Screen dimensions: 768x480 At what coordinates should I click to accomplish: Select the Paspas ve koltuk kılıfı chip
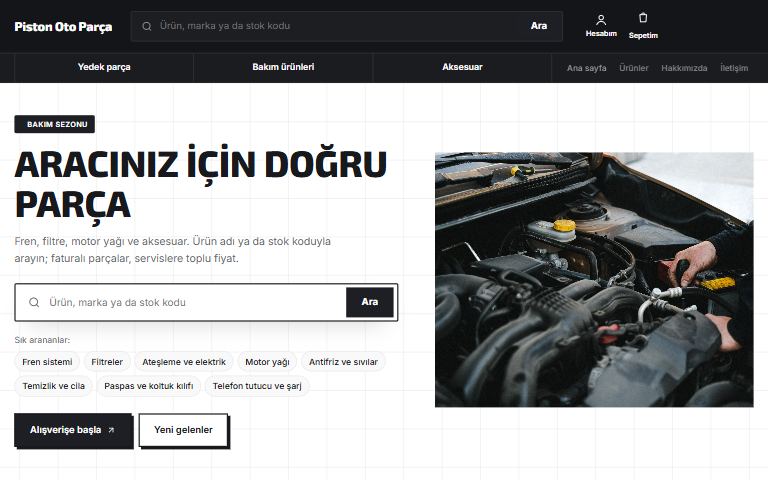click(148, 386)
